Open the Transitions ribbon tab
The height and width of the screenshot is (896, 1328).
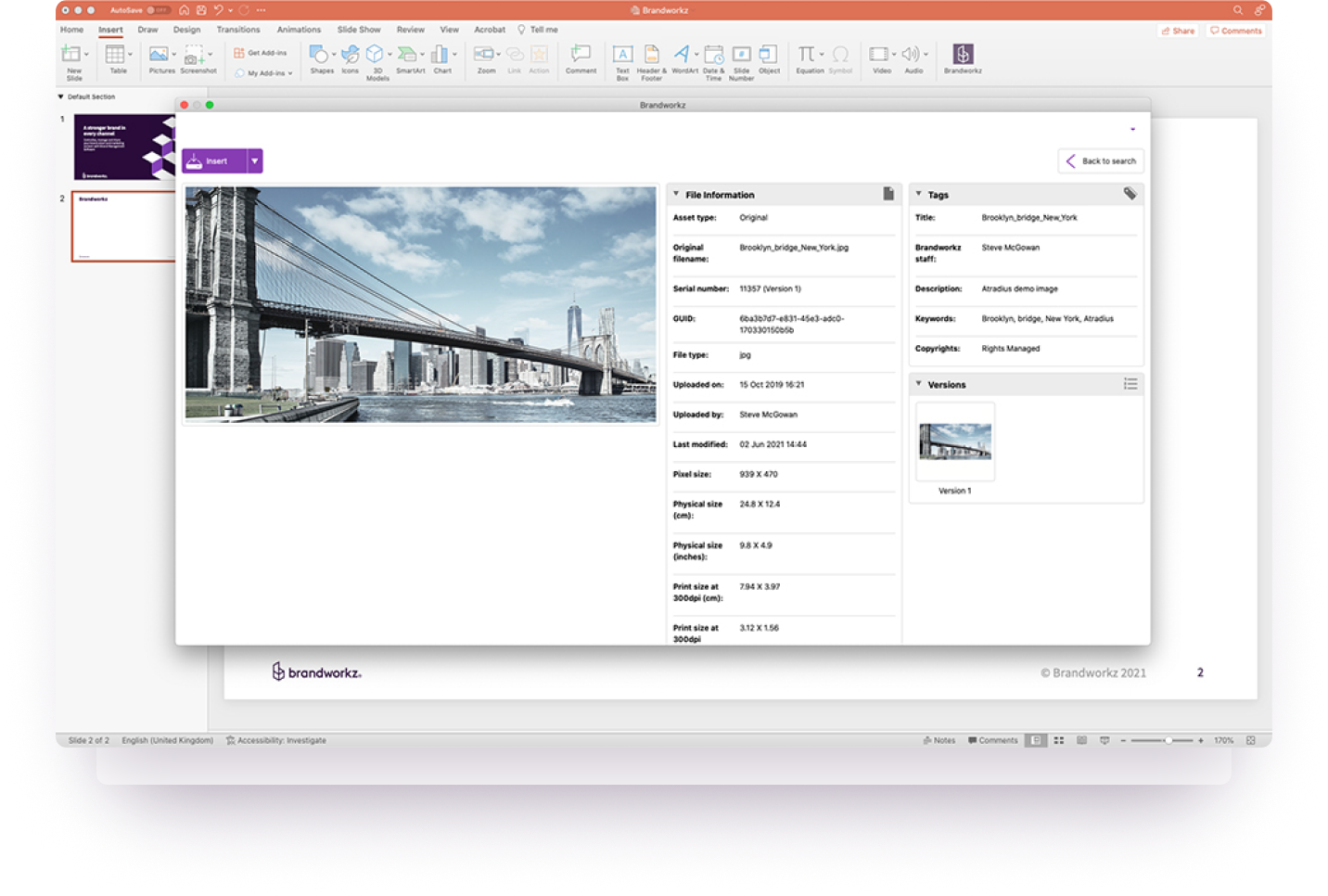[238, 30]
